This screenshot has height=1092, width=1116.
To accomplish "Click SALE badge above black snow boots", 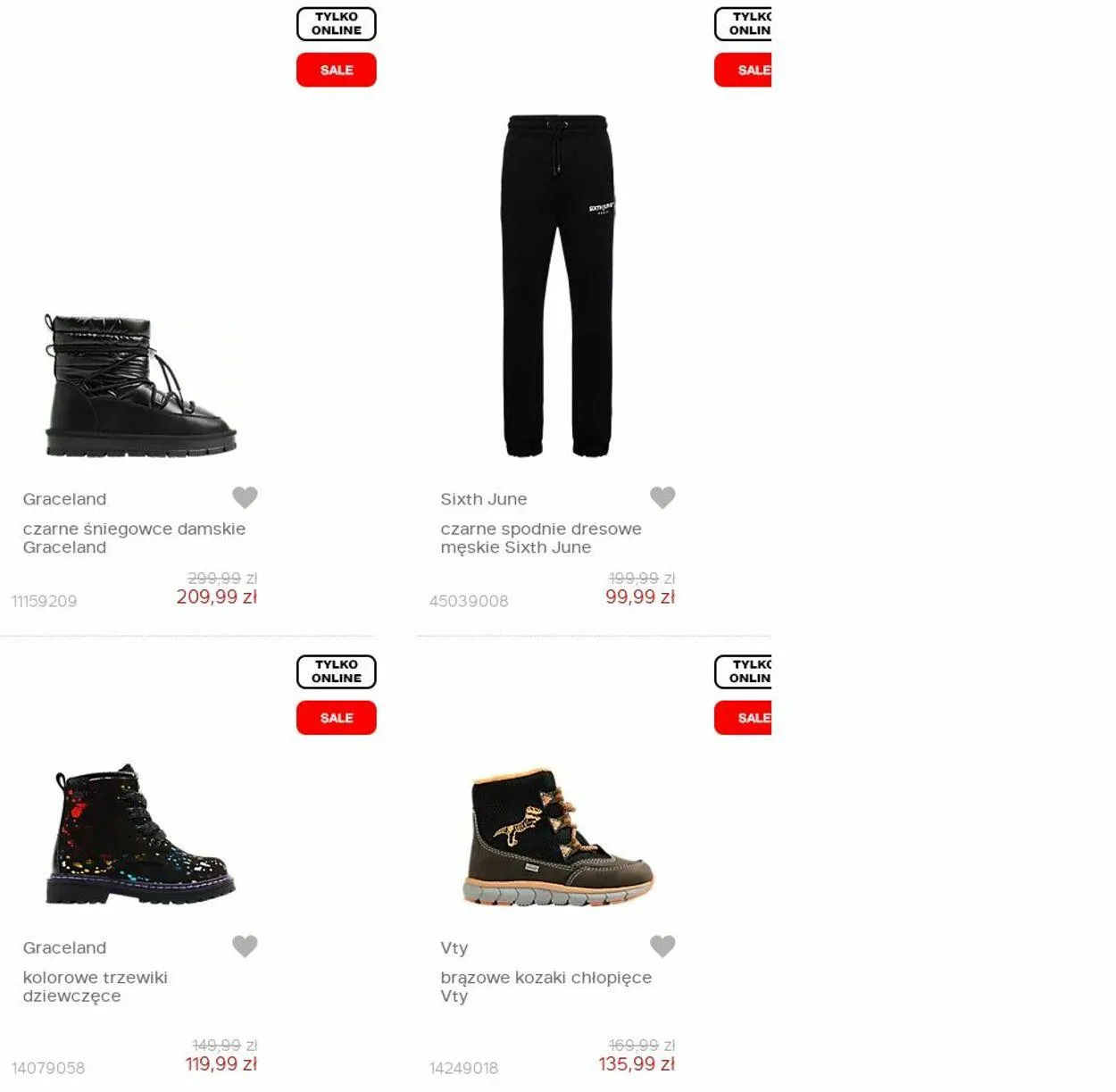I will [337, 70].
